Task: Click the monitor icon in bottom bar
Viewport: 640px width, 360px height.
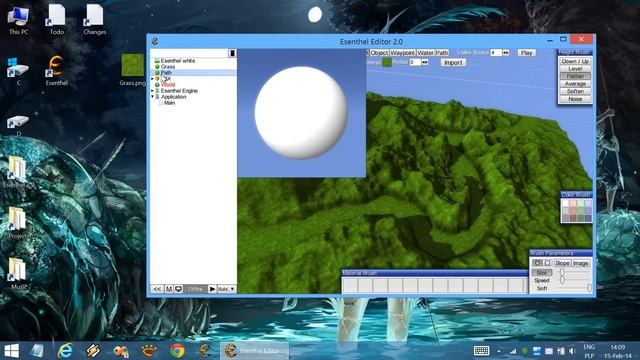Action: pos(178,289)
